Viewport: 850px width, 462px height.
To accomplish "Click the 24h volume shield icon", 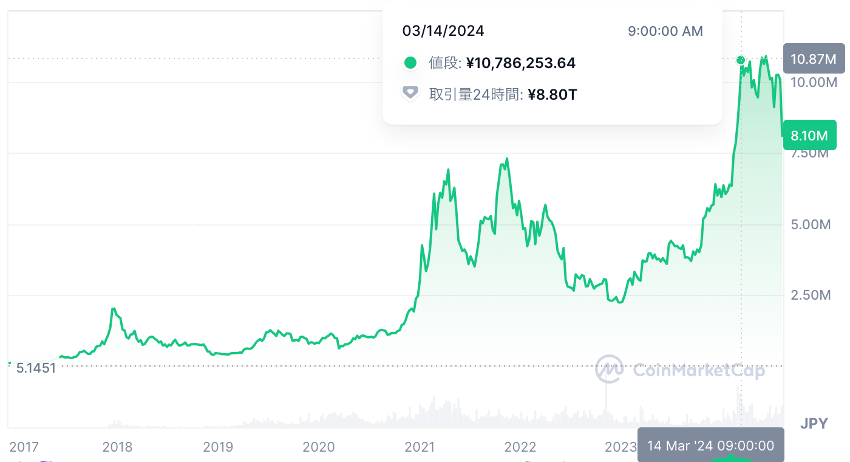I will click(x=410, y=94).
